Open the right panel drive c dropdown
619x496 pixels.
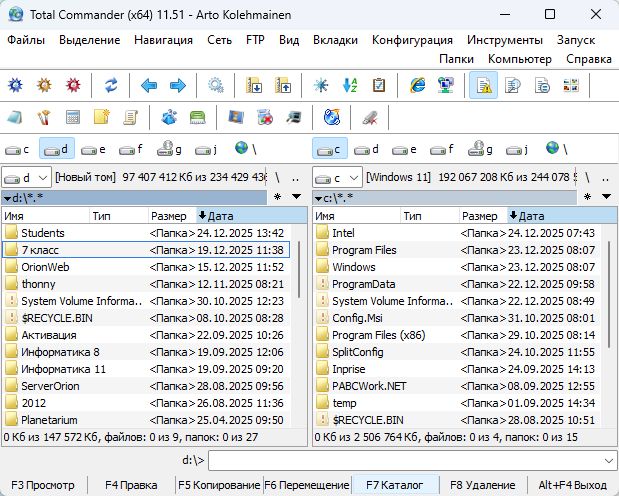tap(338, 177)
